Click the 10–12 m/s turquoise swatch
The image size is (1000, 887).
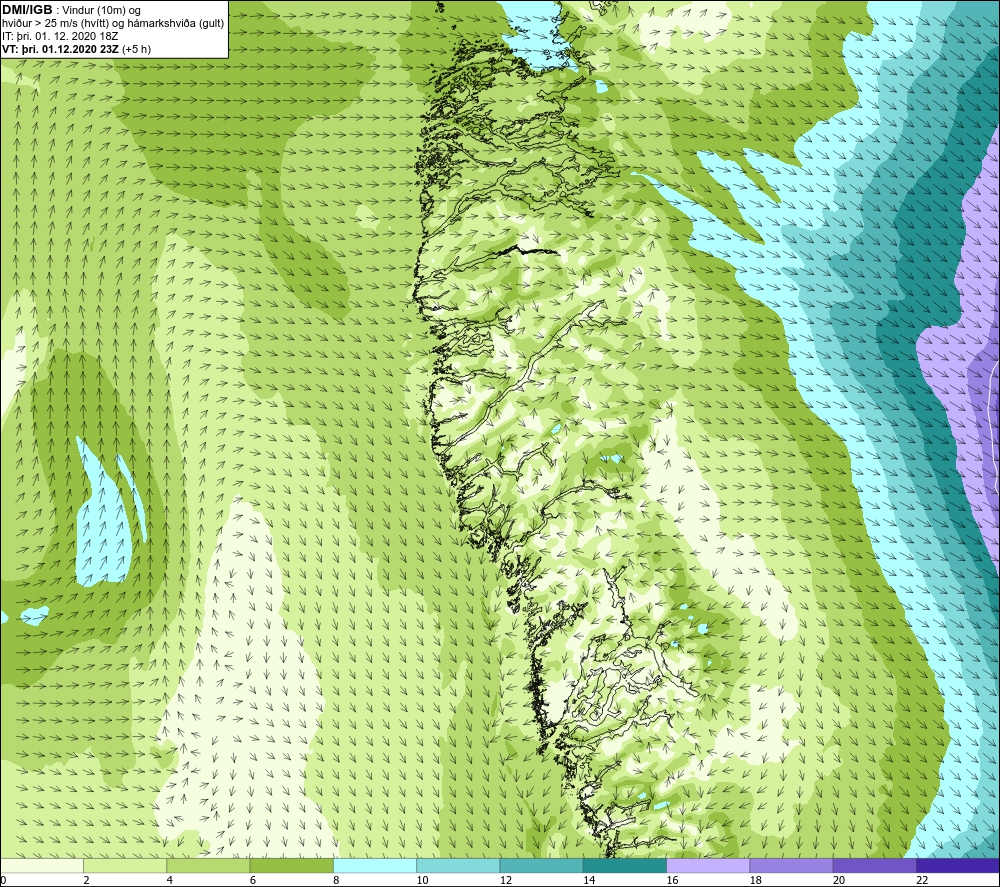coord(458,865)
